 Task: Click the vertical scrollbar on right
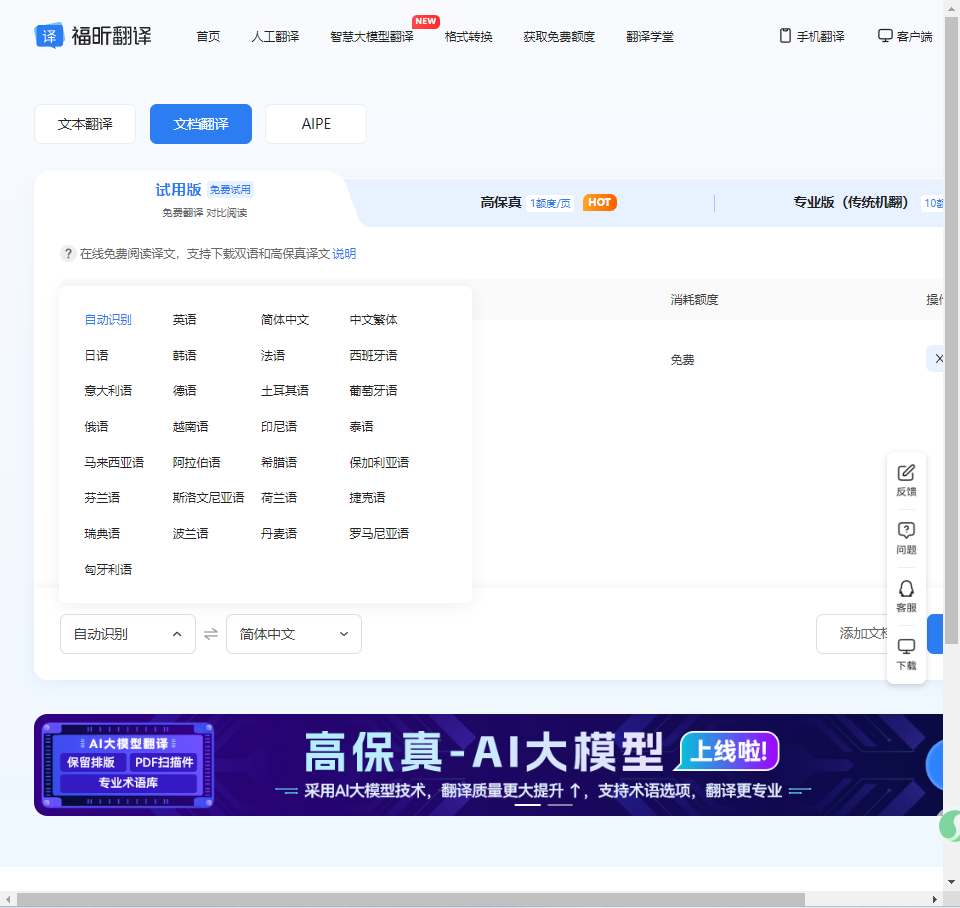(951, 331)
